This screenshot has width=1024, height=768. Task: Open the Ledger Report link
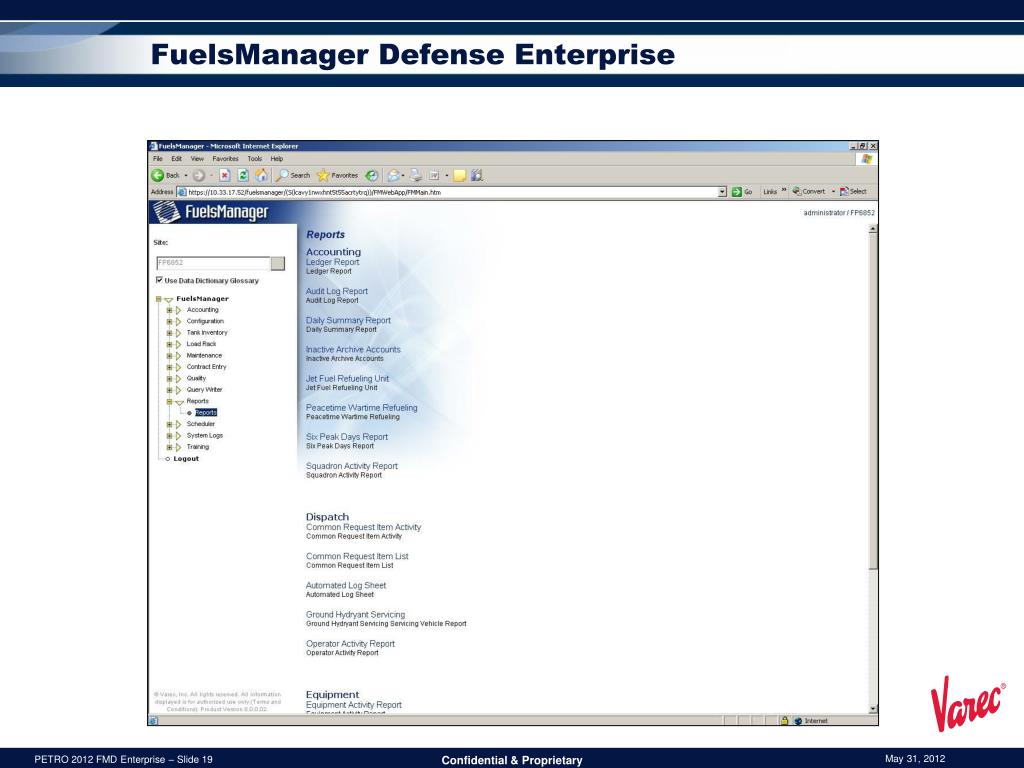coord(332,262)
